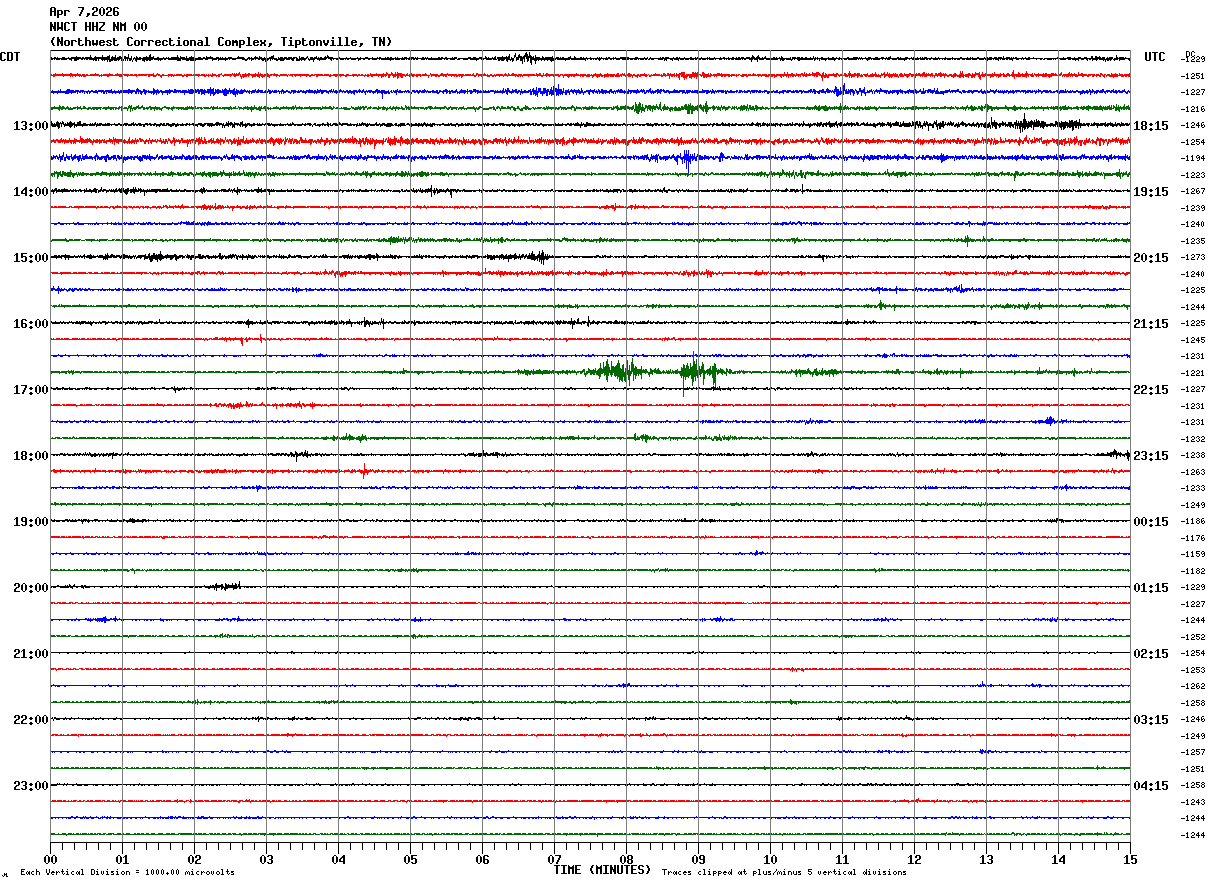Click the 20:15 UTC time label
This screenshot has width=1210, height=886.
point(1151,258)
